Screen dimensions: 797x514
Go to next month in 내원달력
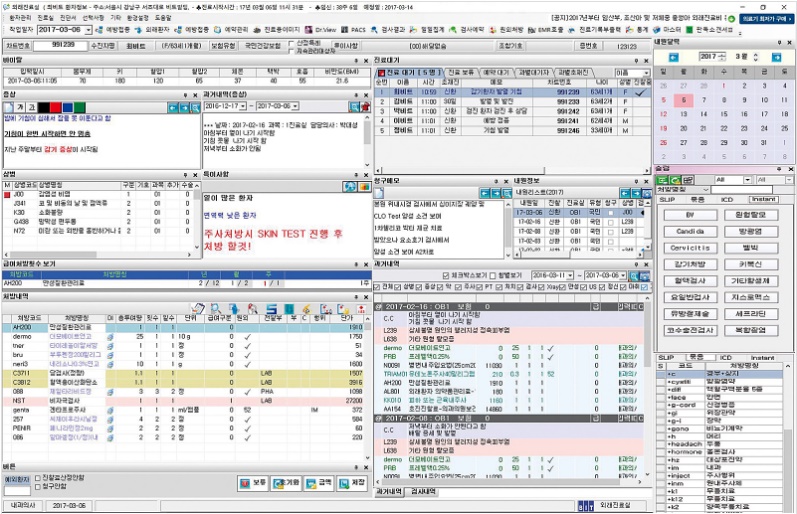point(776,57)
